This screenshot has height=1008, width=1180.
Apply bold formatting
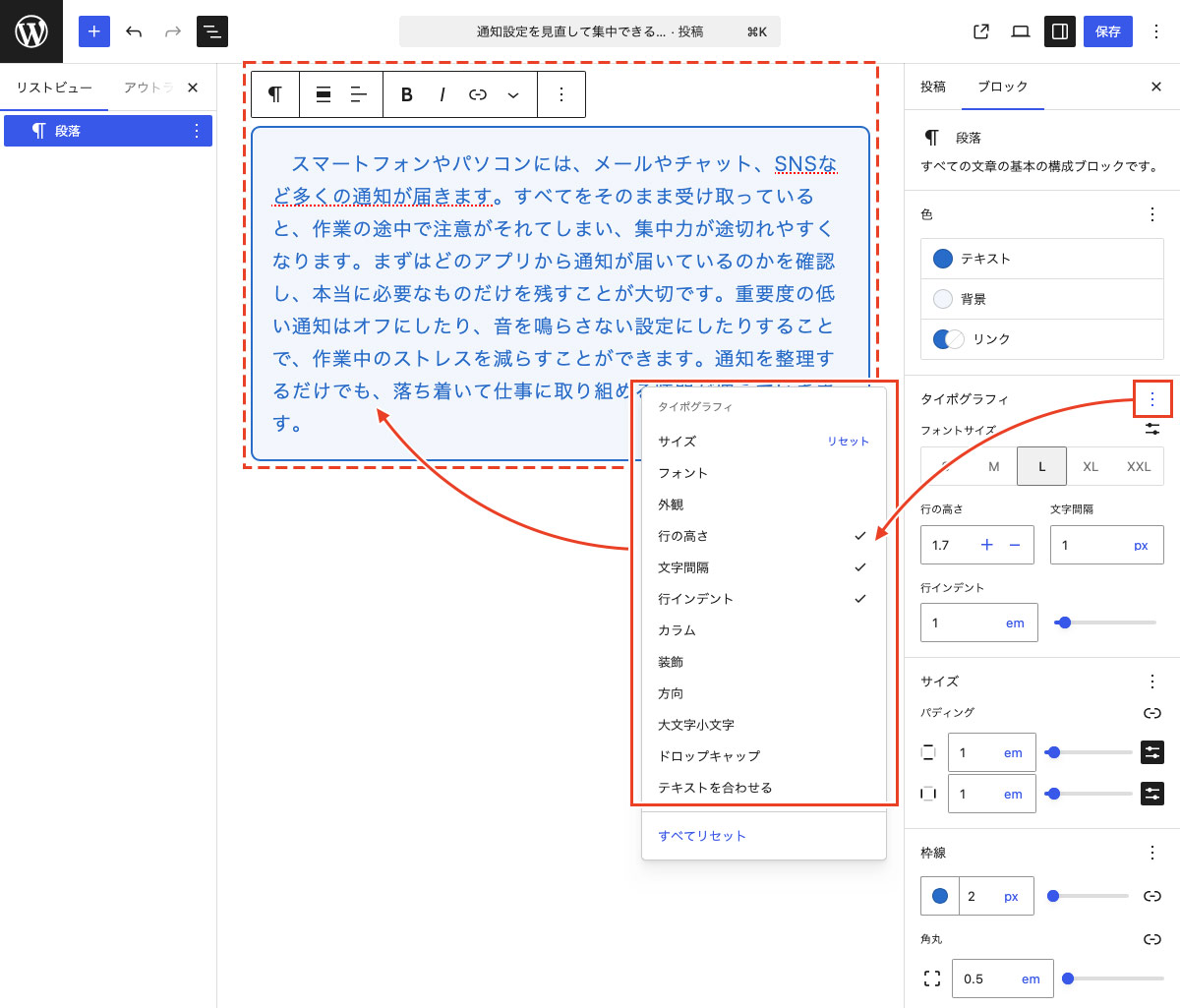click(406, 94)
